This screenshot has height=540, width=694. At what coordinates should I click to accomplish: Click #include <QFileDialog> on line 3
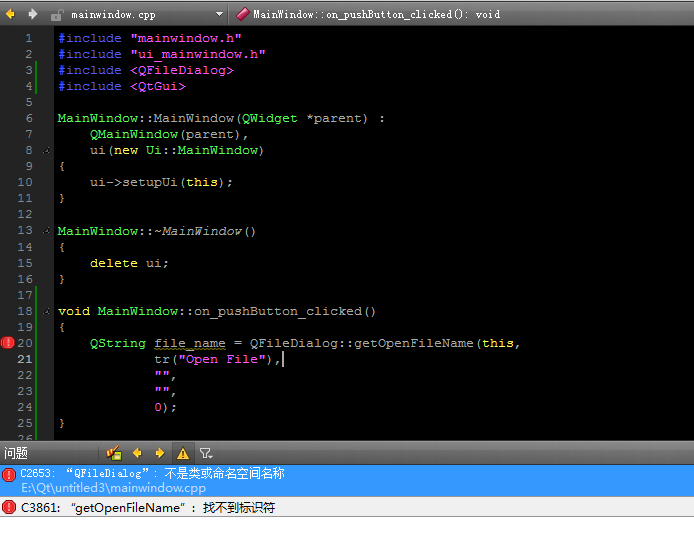coord(146,70)
